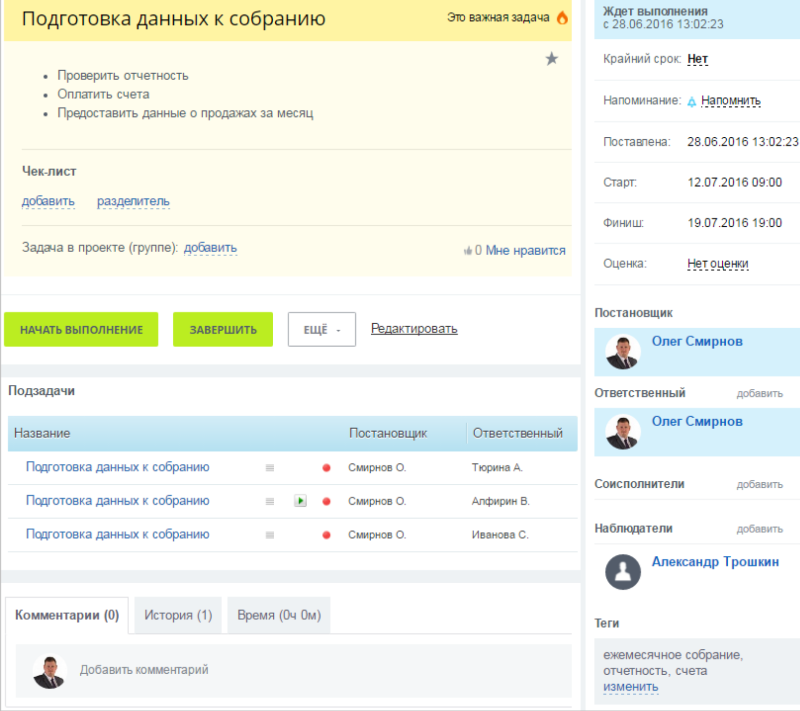Viewport: 800px width, 711px height.
Task: Click Александр Трошкин's observer avatar icon
Action: pyautogui.click(x=625, y=571)
